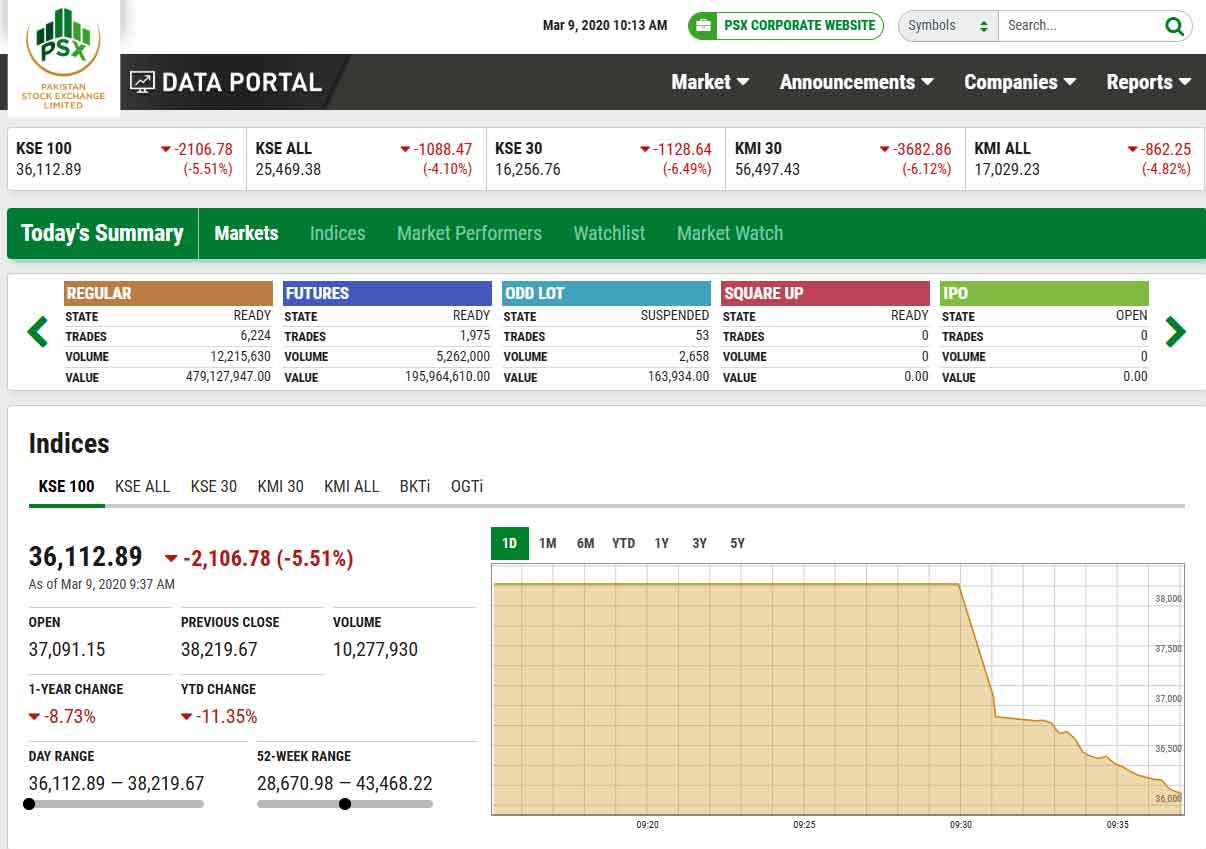Click the PSX Pakistan Stock Exchange logo
Viewport: 1206px width, 849px height.
pos(64,58)
